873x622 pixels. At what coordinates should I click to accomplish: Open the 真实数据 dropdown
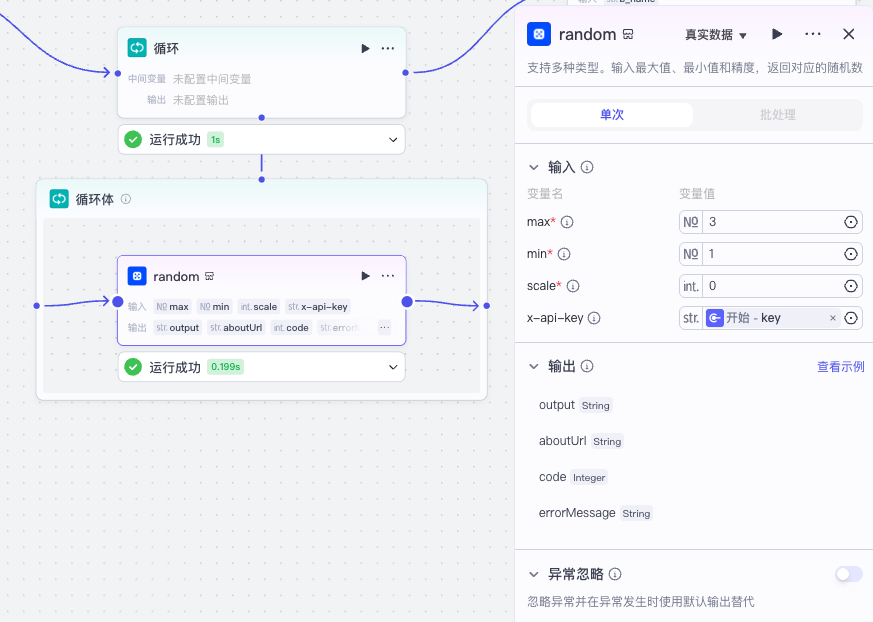(716, 35)
